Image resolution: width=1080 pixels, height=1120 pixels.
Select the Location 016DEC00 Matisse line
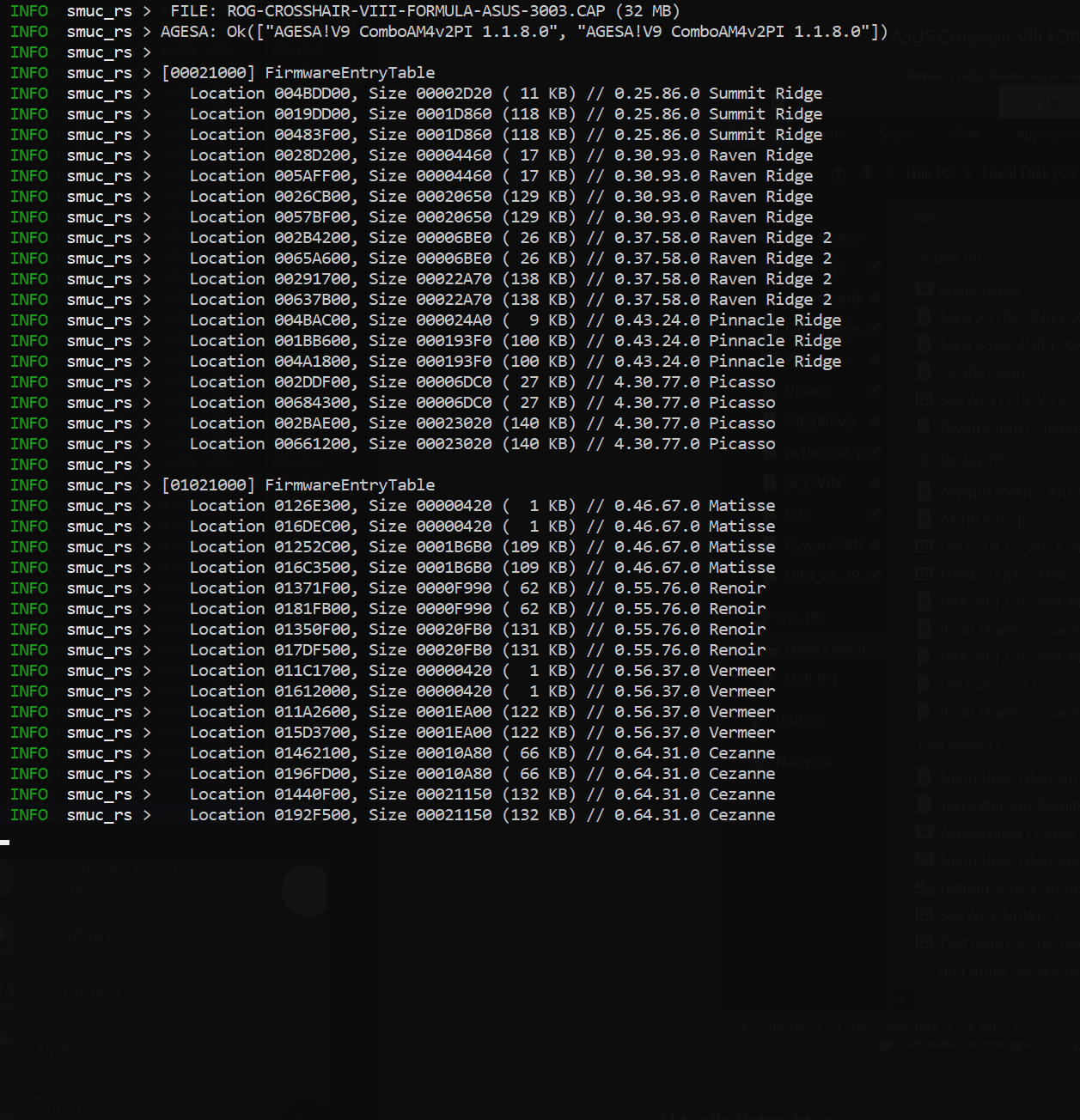pyautogui.click(x=393, y=527)
